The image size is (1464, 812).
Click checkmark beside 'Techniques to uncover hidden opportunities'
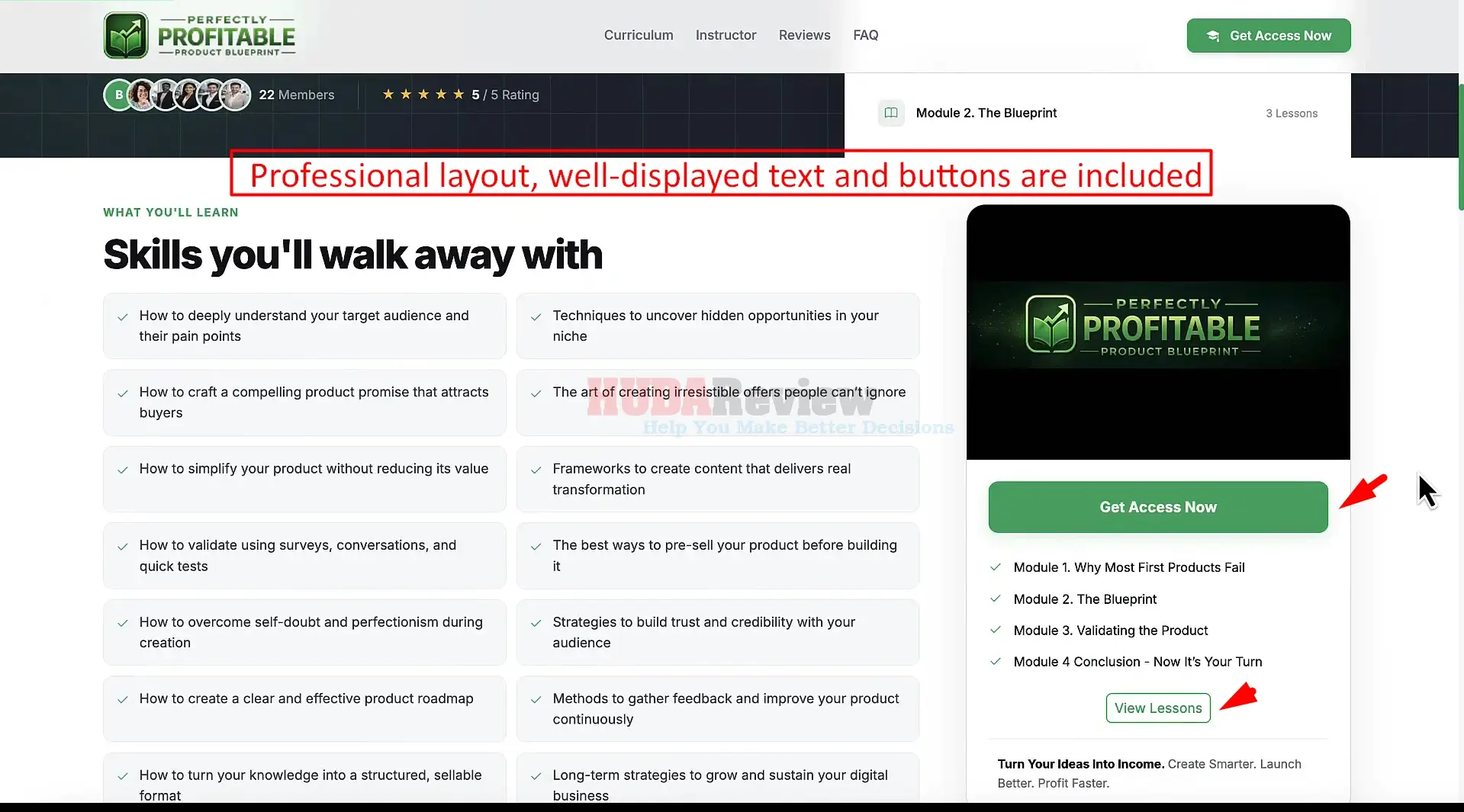(x=536, y=316)
